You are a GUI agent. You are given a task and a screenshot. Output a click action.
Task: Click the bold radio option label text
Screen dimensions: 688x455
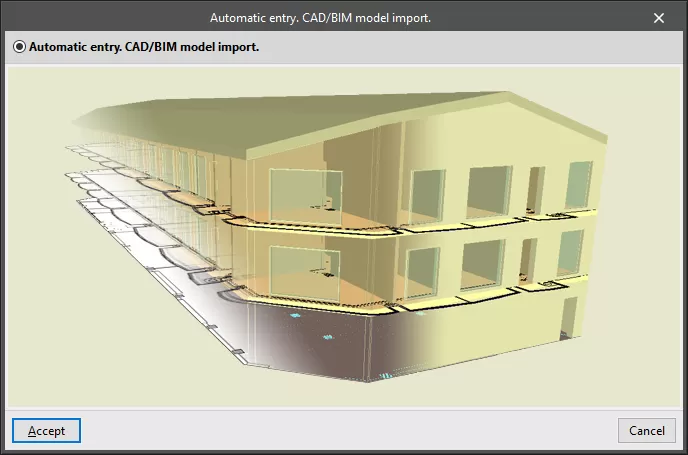pos(144,46)
